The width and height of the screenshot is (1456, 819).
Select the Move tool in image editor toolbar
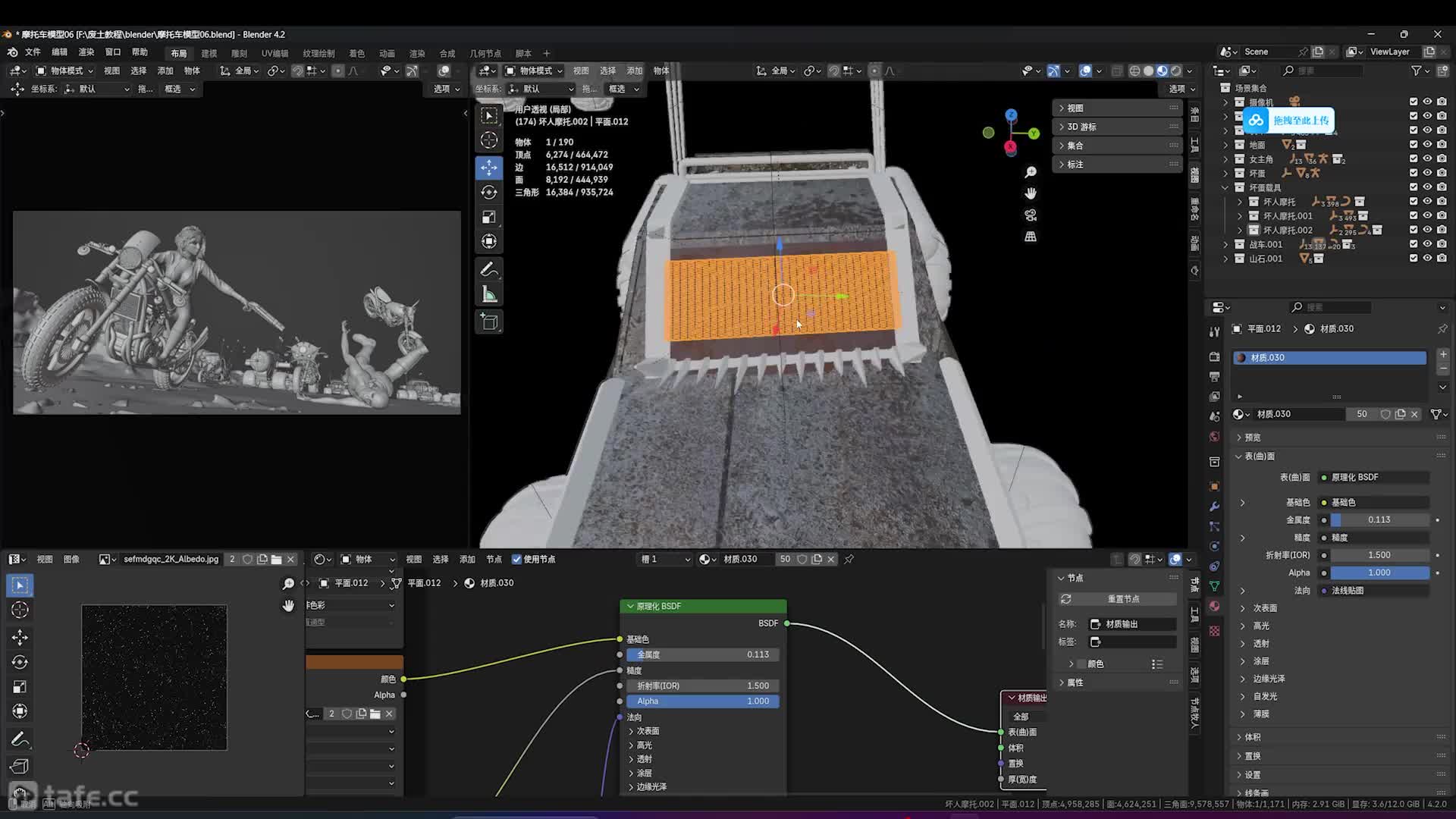coord(20,637)
